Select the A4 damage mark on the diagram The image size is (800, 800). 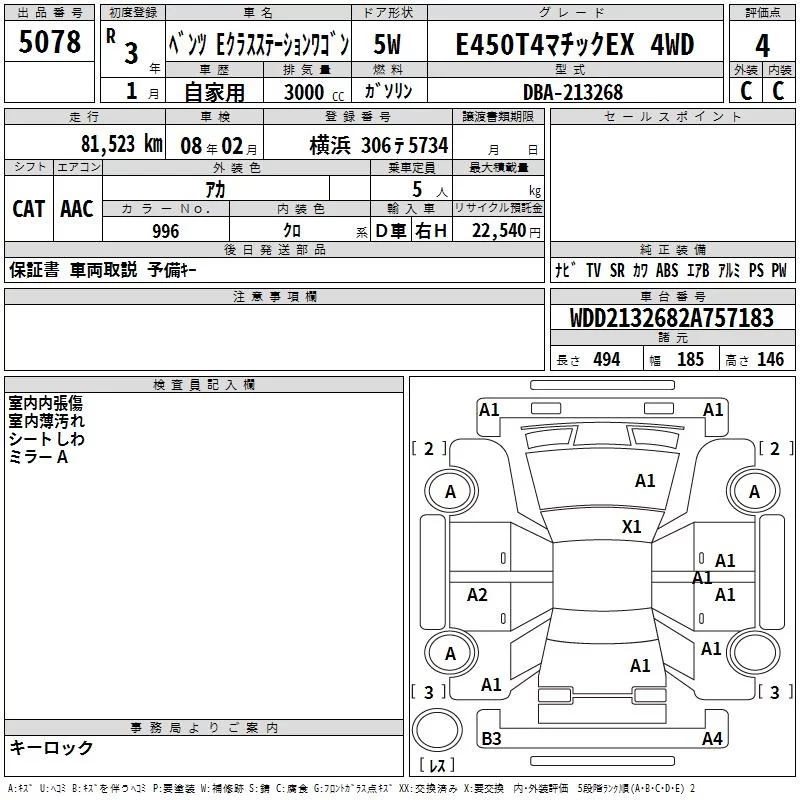711,739
